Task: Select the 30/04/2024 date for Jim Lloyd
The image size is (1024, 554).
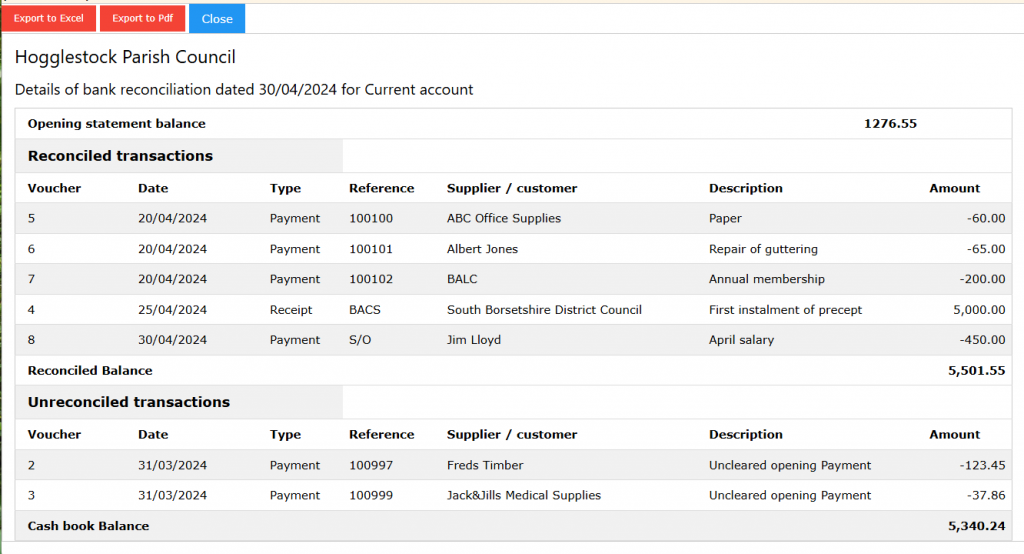Action: (x=172, y=340)
